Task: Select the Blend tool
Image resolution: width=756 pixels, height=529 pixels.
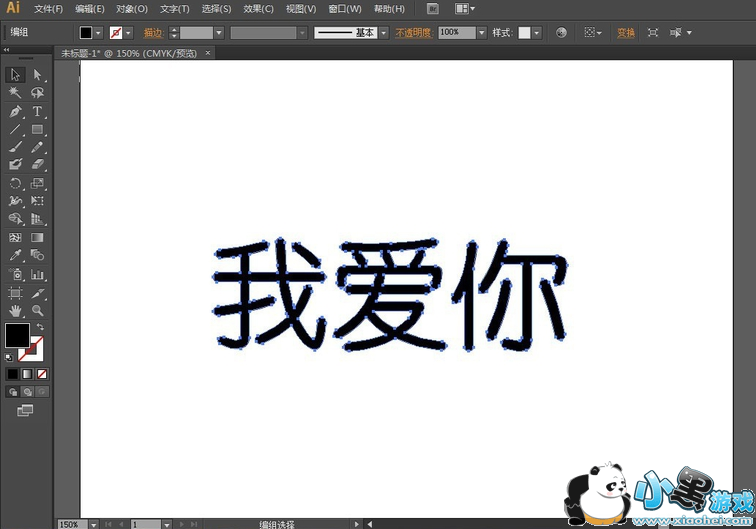Action: [x=37, y=255]
